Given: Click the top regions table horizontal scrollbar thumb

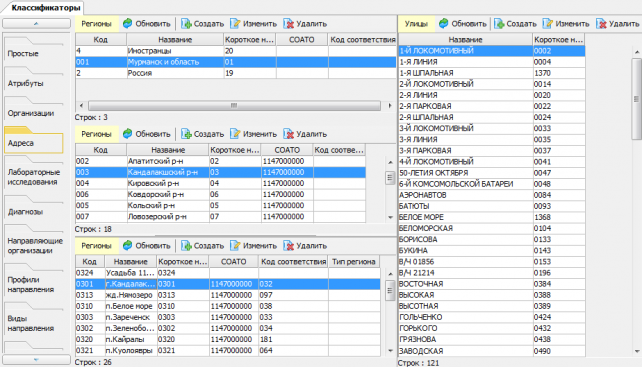Looking at the screenshot, I should (234, 105).
